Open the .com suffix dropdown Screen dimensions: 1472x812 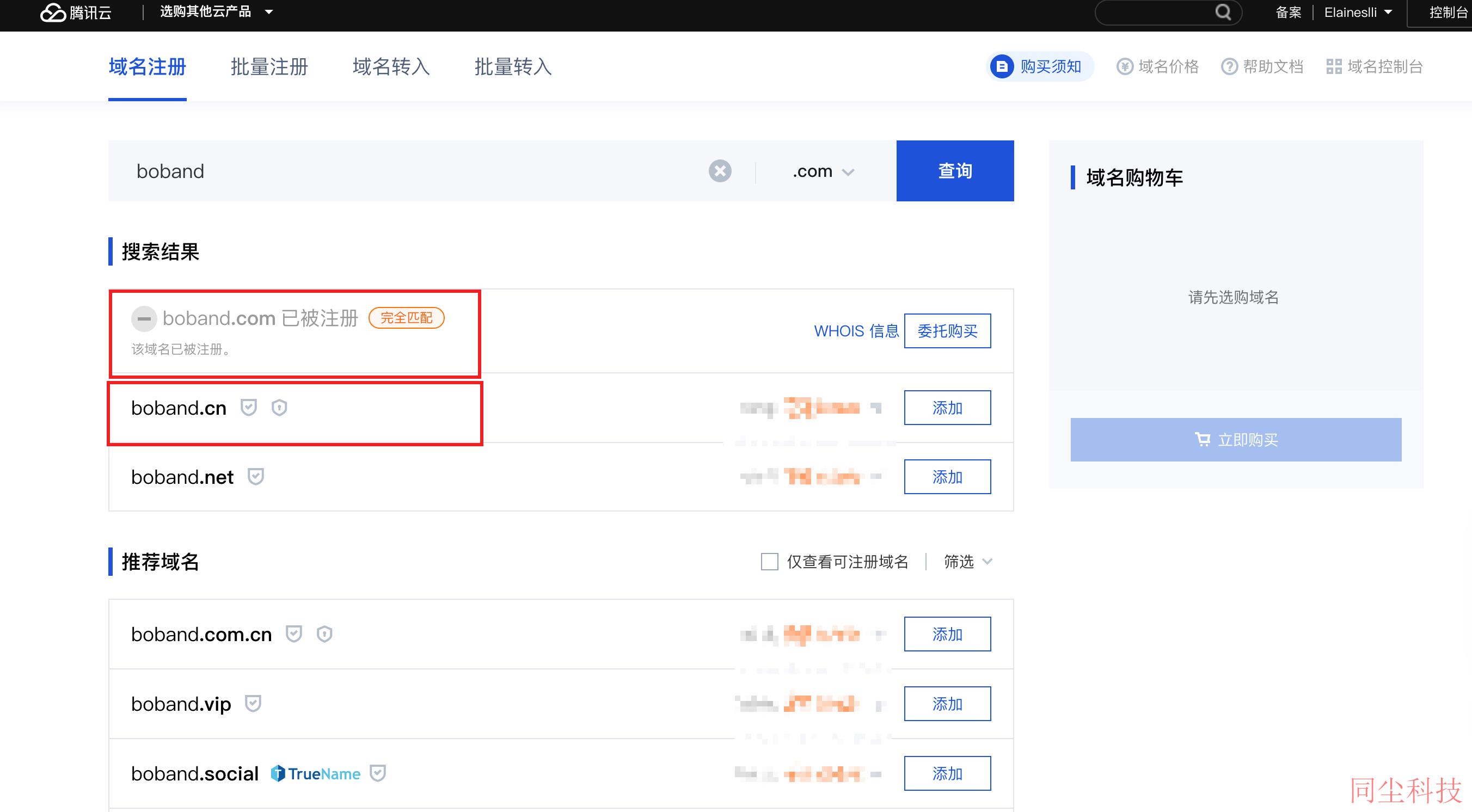824,171
